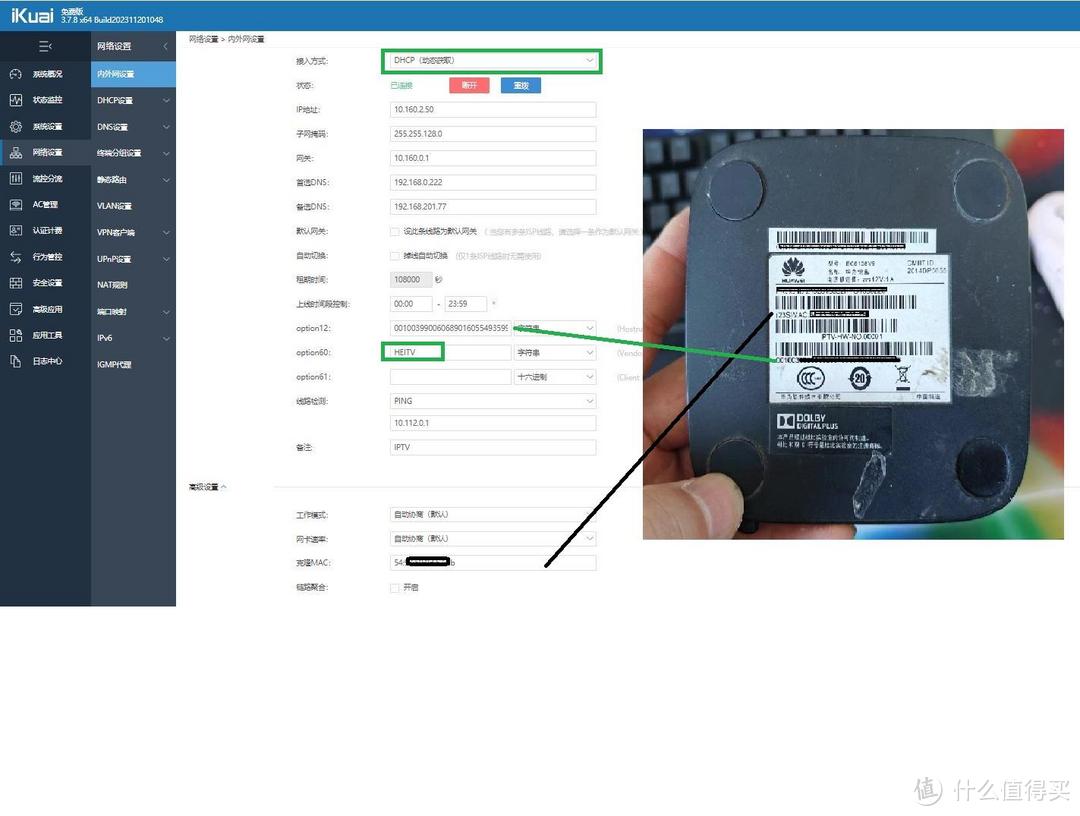
Task: Open 接入方式 DHCP dropdown
Action: 492,61
